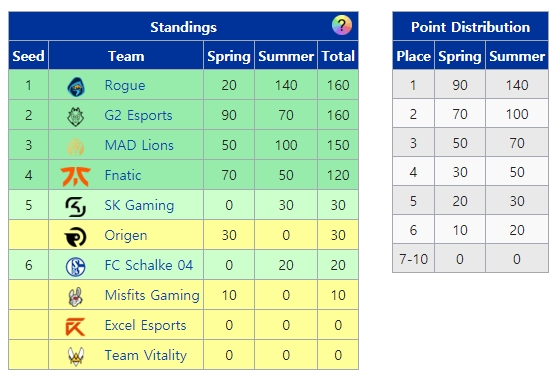Screen dimensions: 560x380
Task: Click the Place header in Point Distribution
Action: (x=414, y=56)
